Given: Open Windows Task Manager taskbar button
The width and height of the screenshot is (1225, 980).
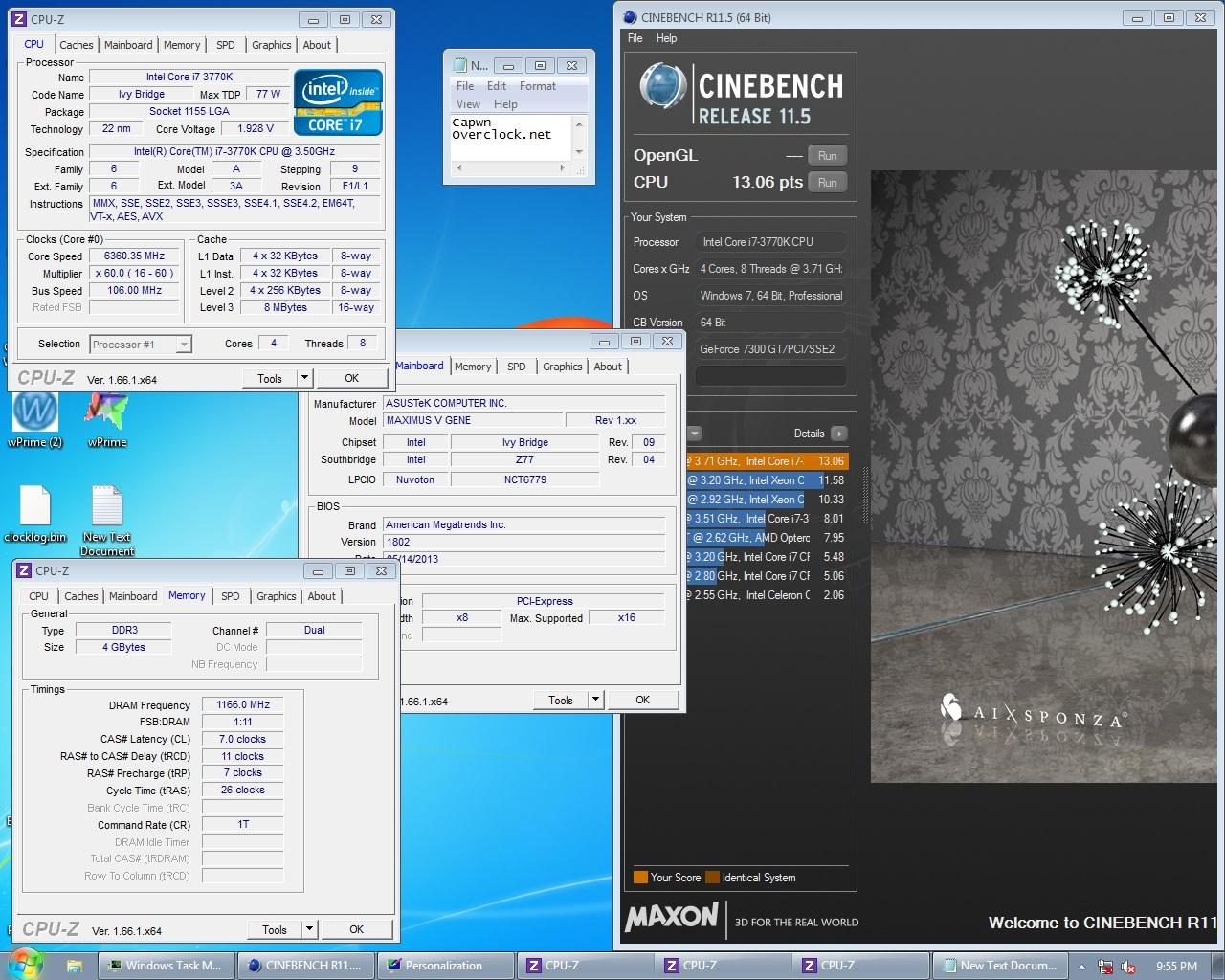Looking at the screenshot, I should pos(166,966).
